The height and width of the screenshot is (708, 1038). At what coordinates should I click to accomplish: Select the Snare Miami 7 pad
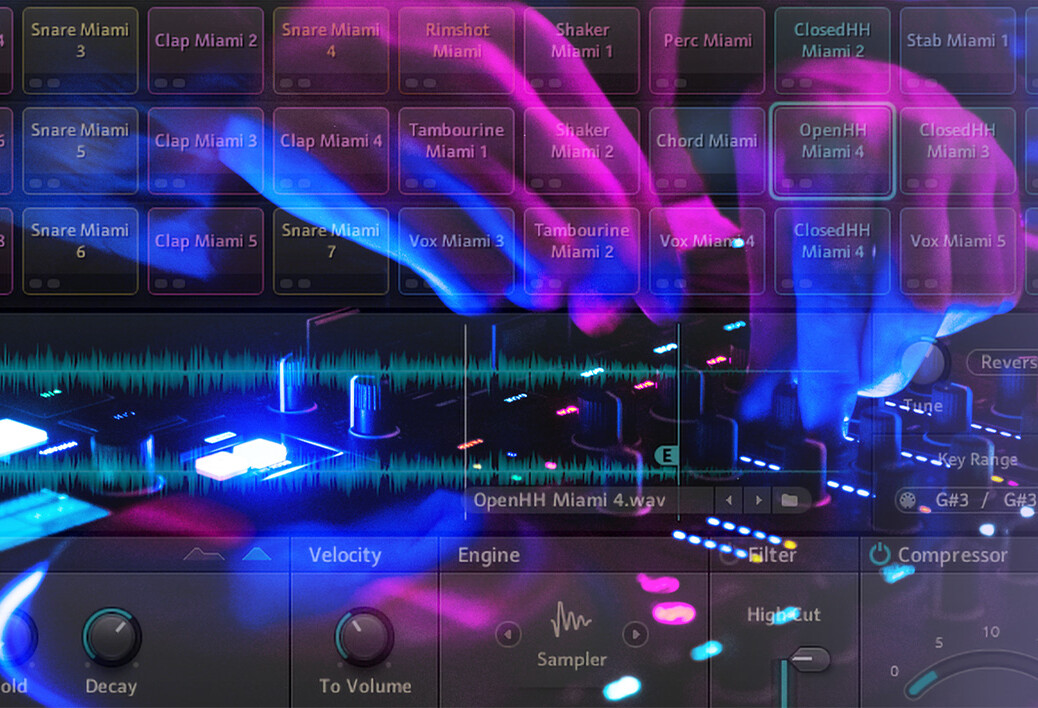pyautogui.click(x=331, y=251)
